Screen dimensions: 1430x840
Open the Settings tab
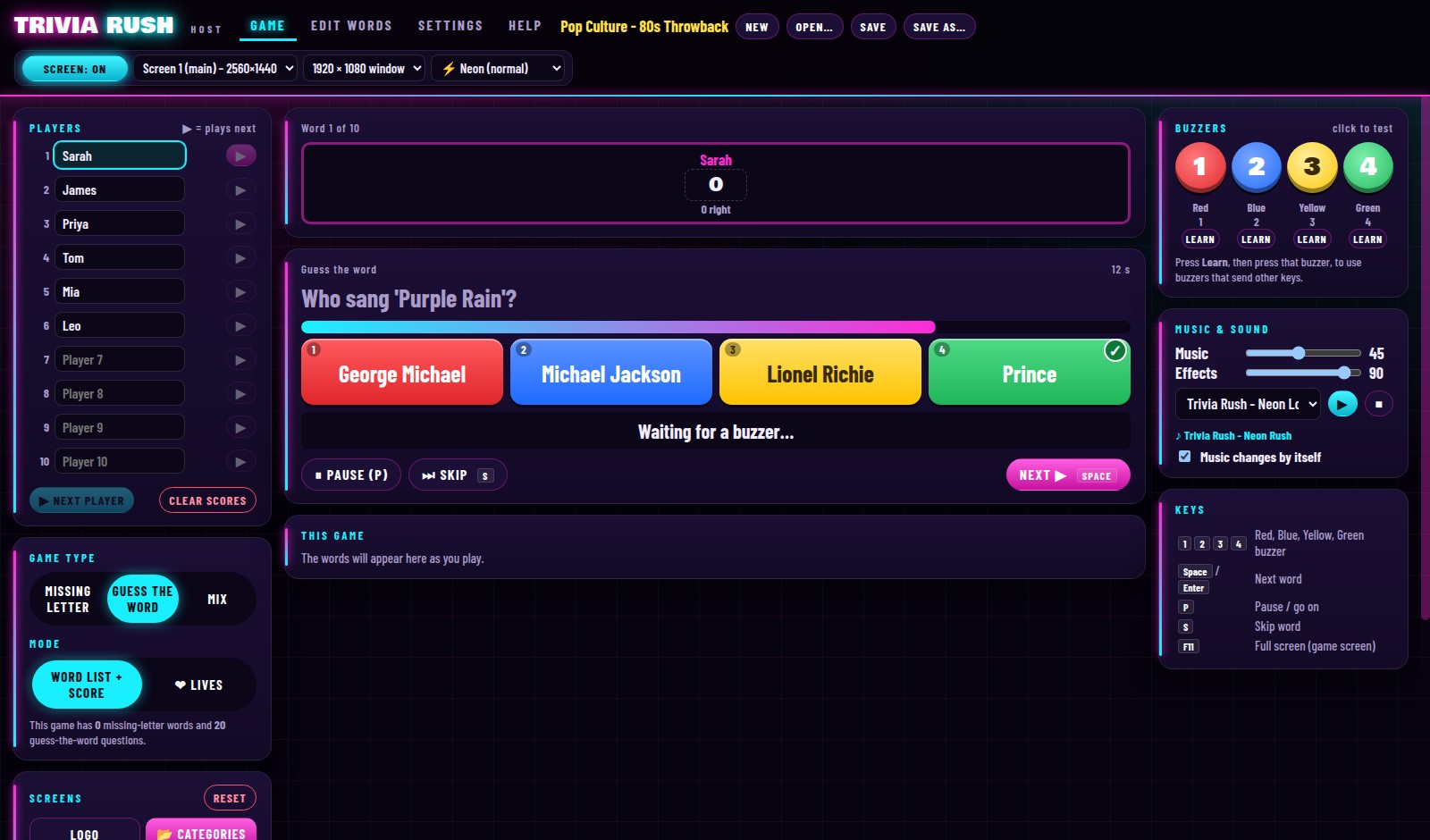point(450,26)
